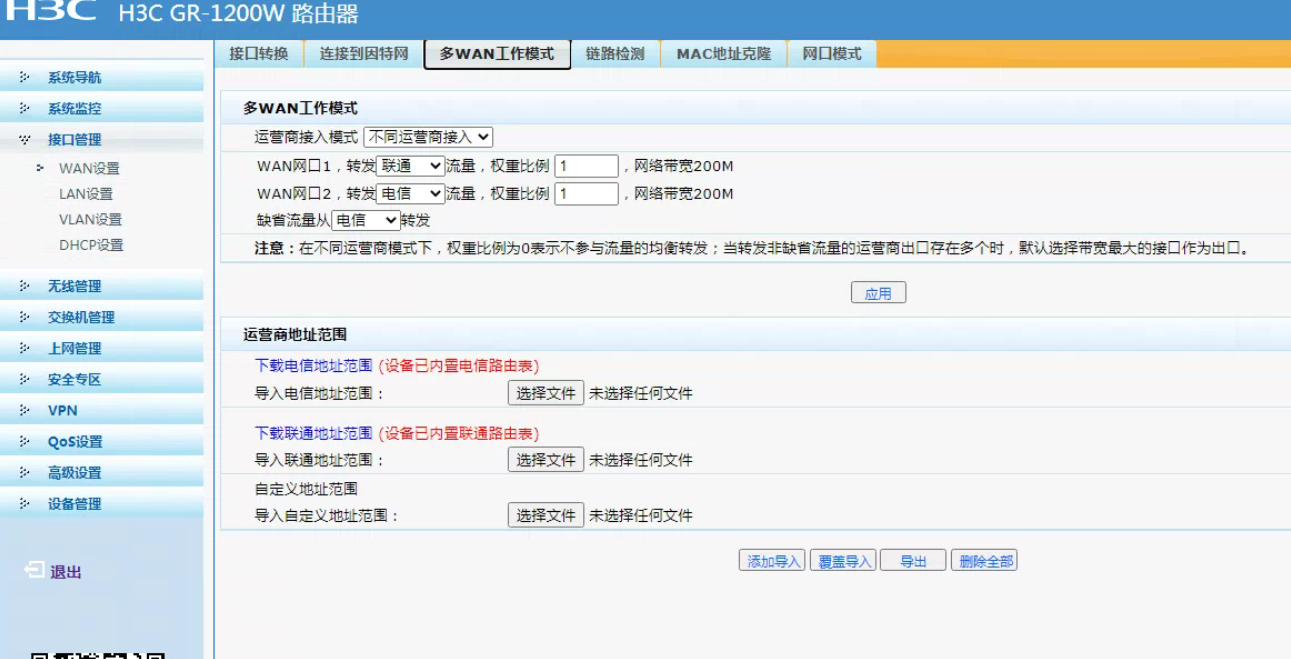The image size is (1291, 659).
Task: Click the 退出 logout link
Action: [x=66, y=572]
